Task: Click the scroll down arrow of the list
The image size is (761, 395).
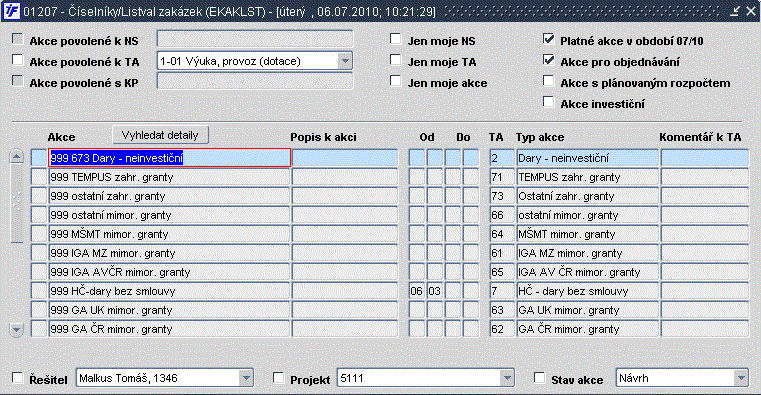Action: pos(17,330)
